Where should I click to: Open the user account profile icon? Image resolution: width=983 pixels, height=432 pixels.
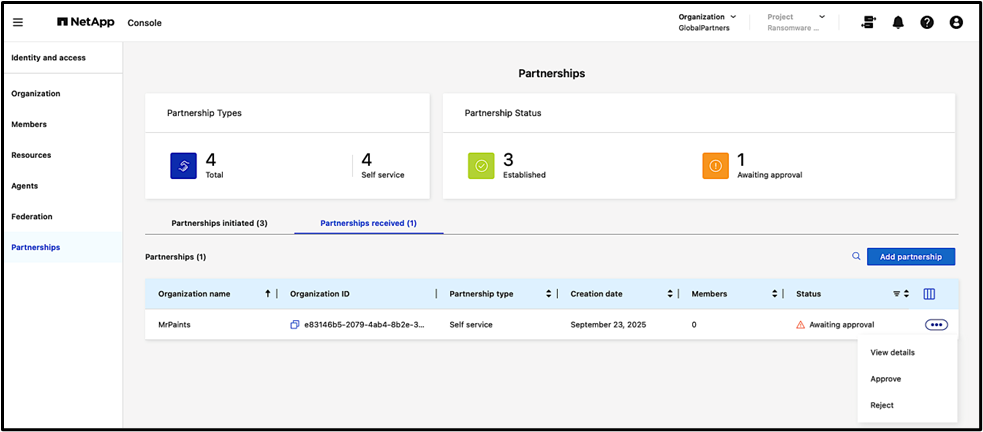pos(956,22)
